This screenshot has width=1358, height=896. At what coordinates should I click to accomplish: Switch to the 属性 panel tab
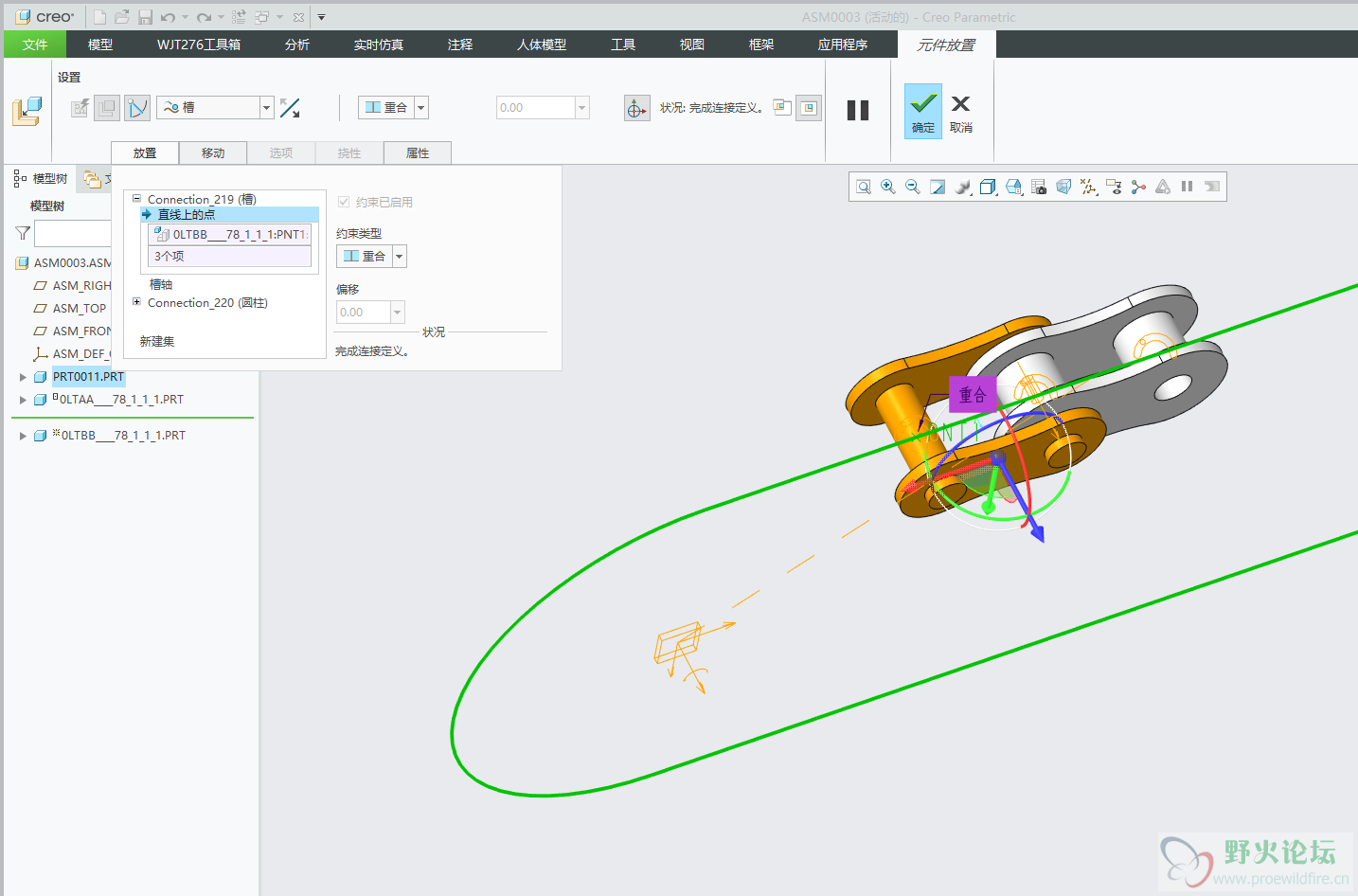pos(418,152)
